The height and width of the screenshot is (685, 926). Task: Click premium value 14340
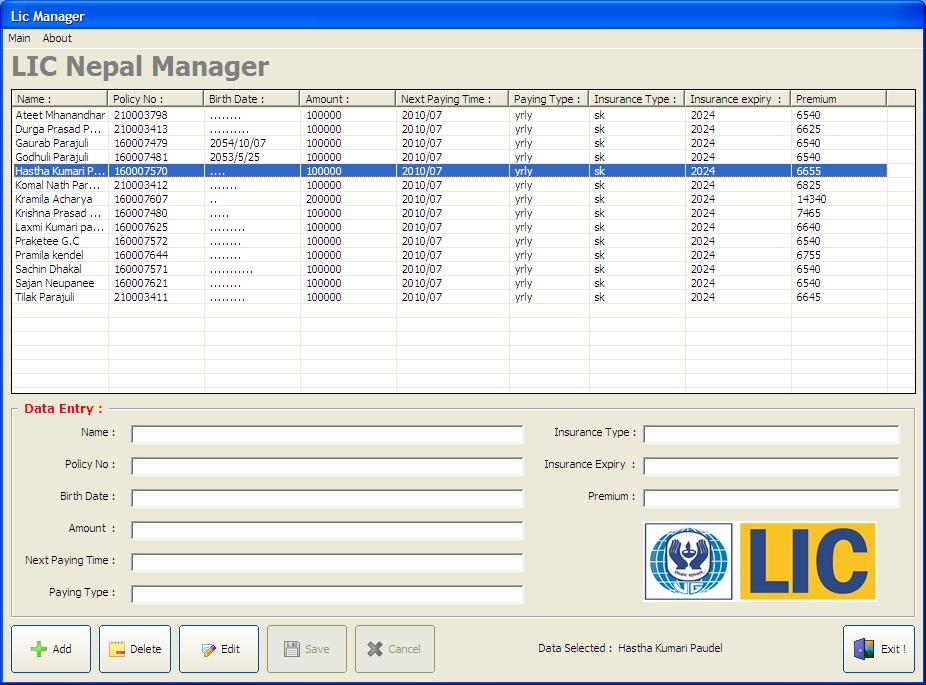click(x=811, y=199)
